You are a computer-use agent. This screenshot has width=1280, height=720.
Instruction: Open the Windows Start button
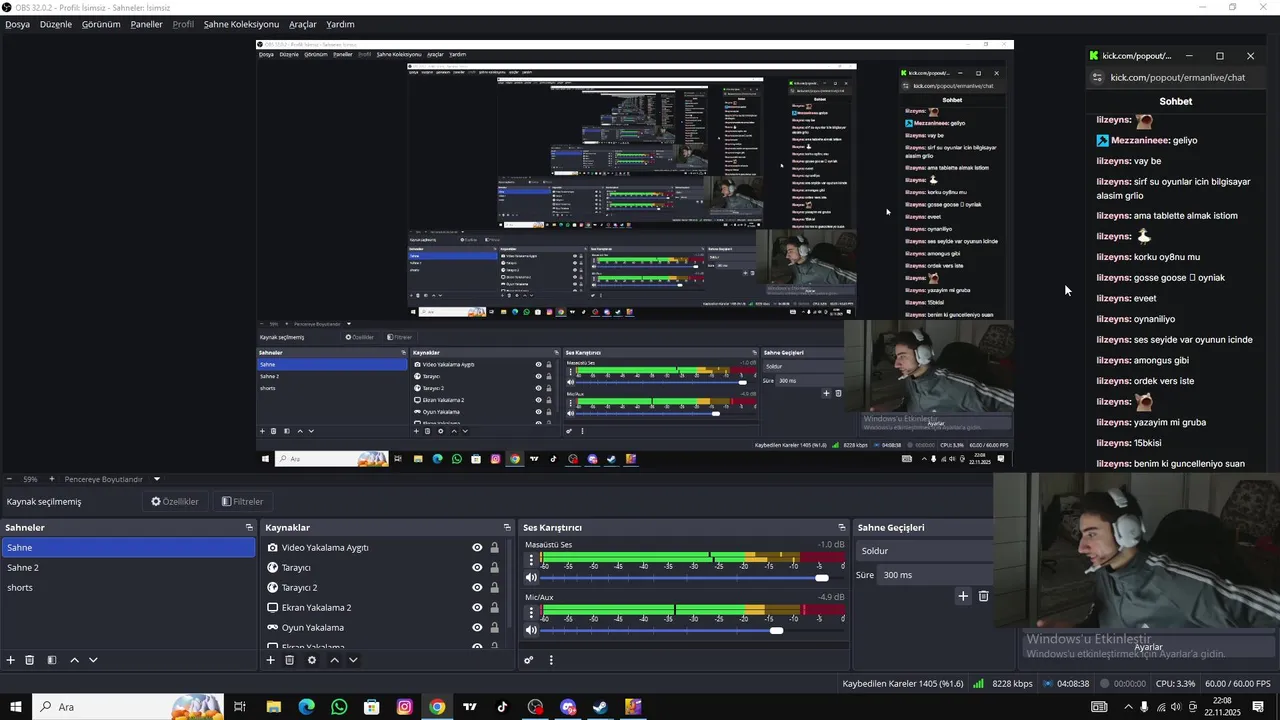point(16,707)
